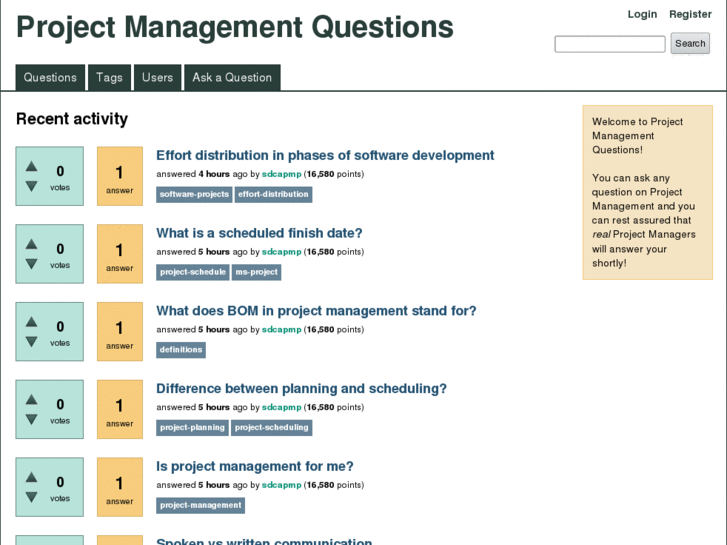The height and width of the screenshot is (545, 727).
Task: Filter by the ms-project tag
Action: coord(256,272)
